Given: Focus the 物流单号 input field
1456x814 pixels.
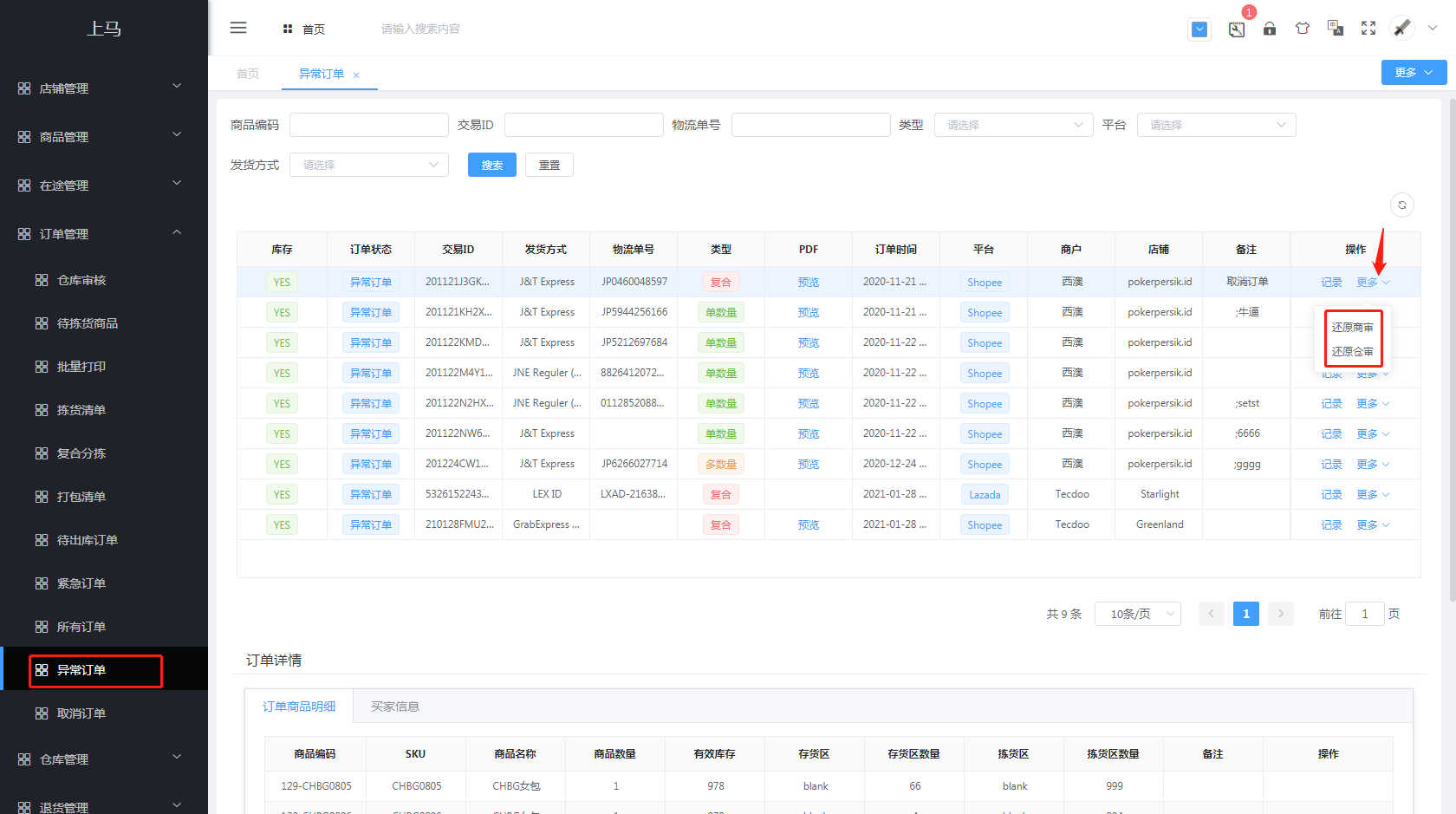Looking at the screenshot, I should coord(811,125).
